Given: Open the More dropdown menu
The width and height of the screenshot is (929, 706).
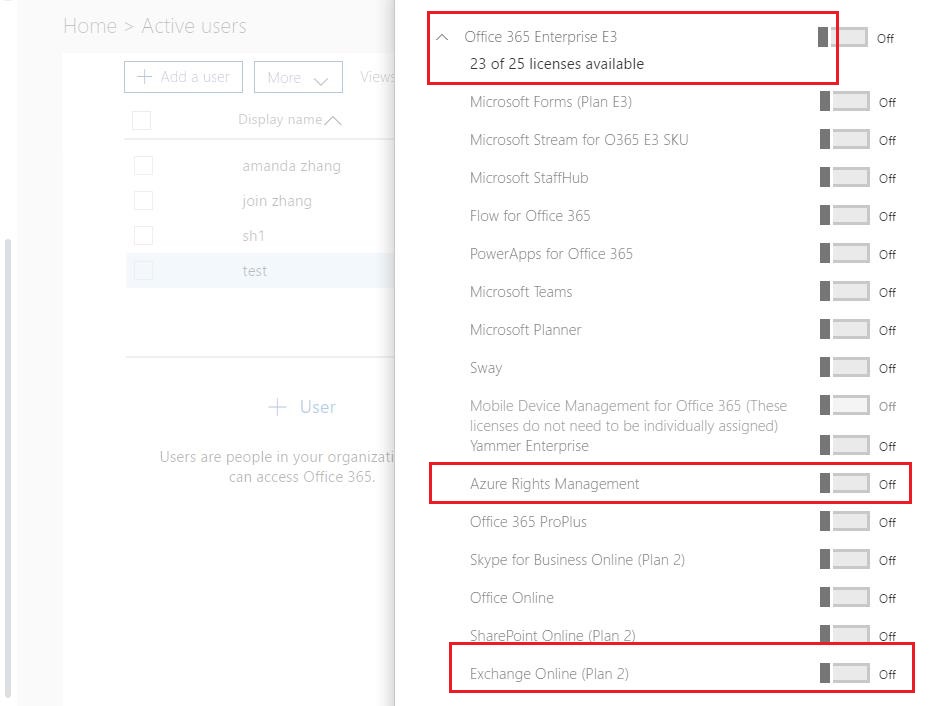Looking at the screenshot, I should pos(298,77).
